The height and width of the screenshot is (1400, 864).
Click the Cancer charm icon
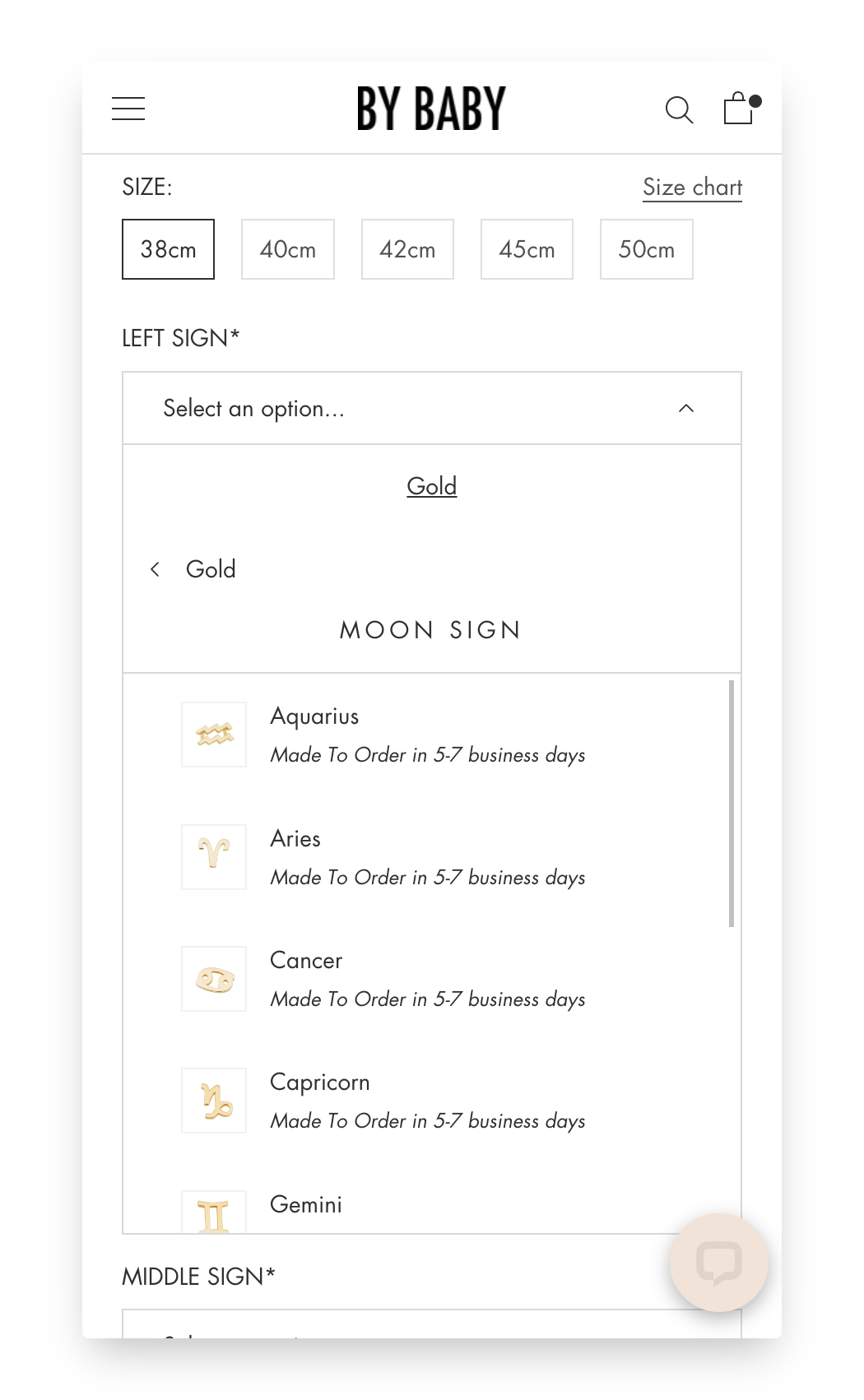pos(214,979)
